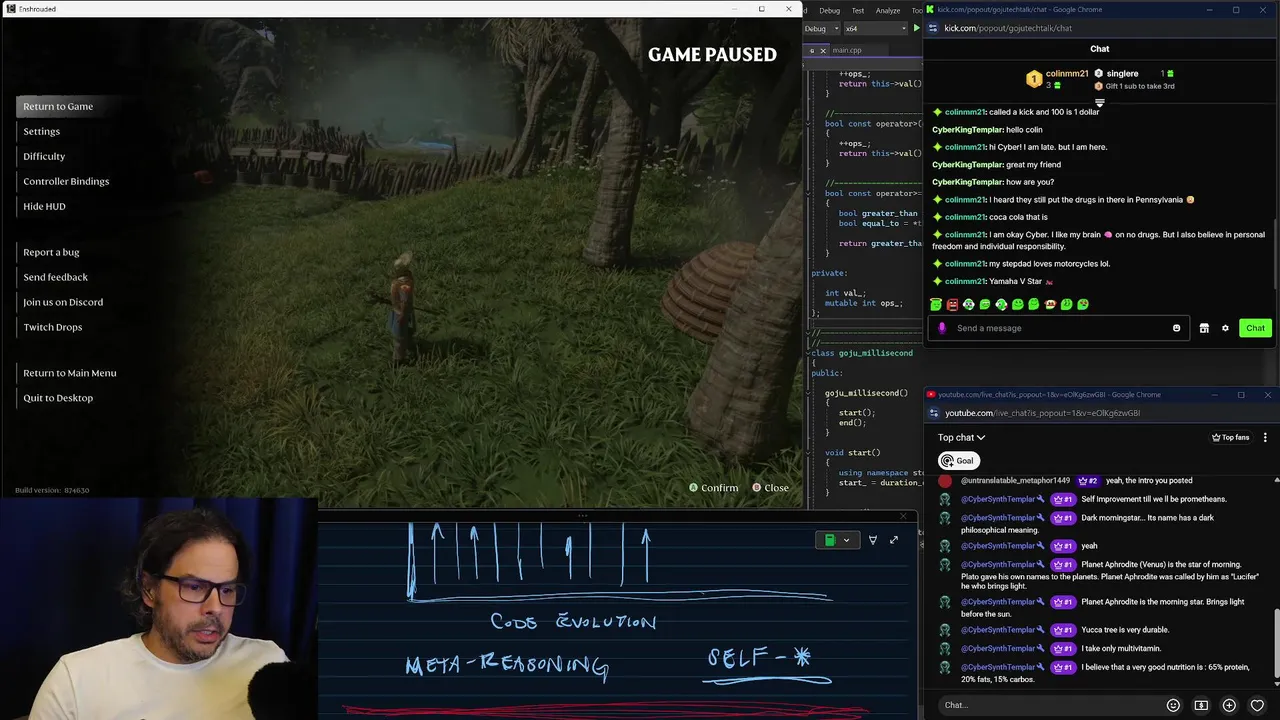Open Settings in the pause menu
Viewport: 1280px width, 720px height.
(x=41, y=131)
